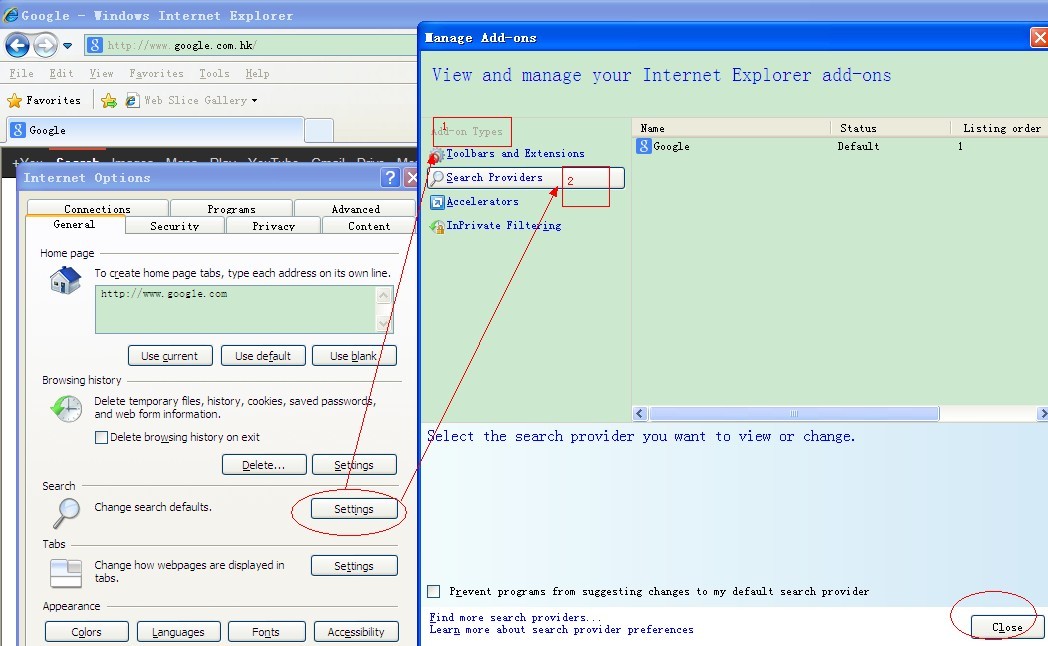The width and height of the screenshot is (1048, 646).
Task: Click the InPrivate Filtering icon
Action: click(x=437, y=226)
